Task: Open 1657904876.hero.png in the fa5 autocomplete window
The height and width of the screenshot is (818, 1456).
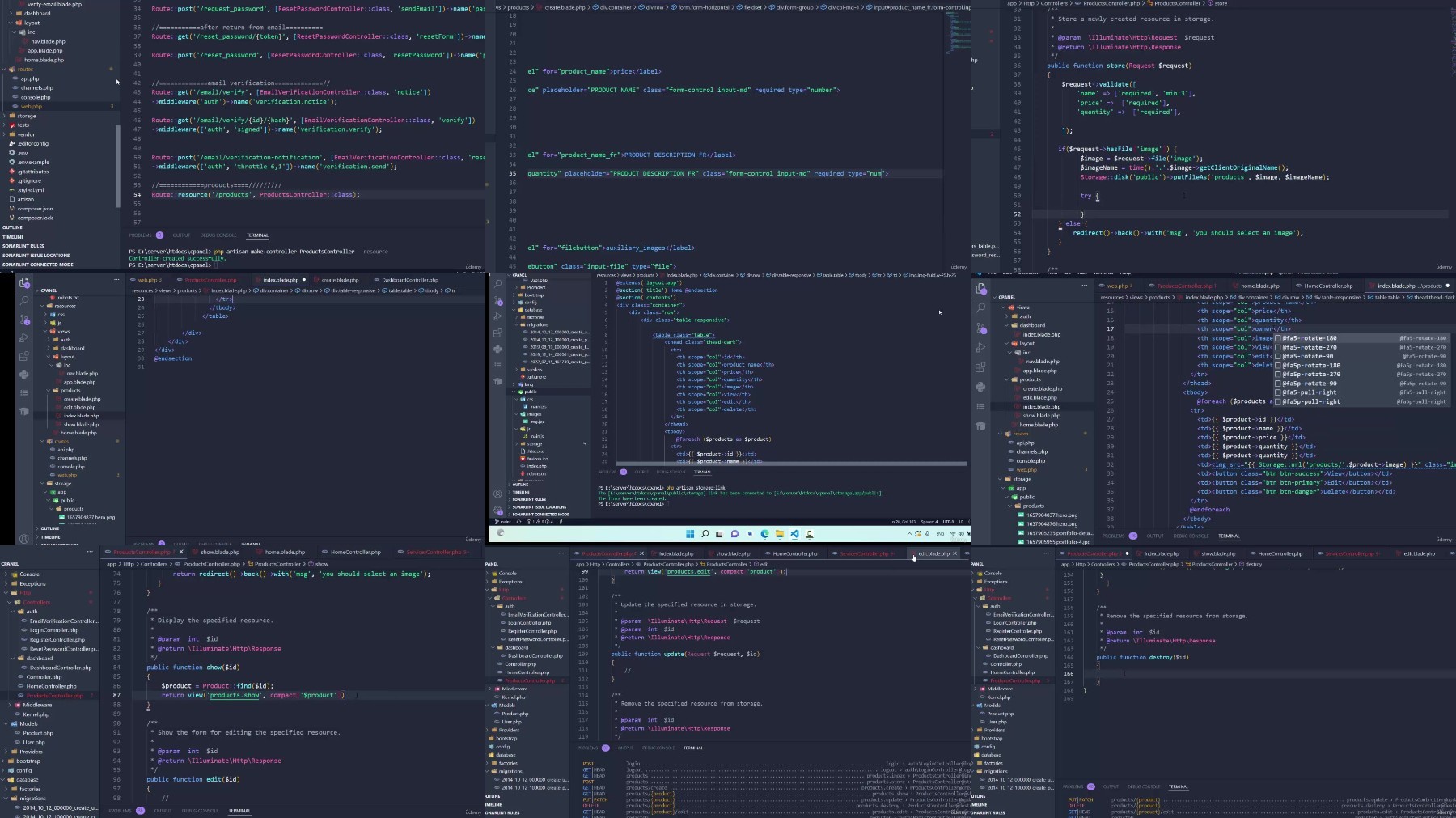Action: tap(1052, 524)
